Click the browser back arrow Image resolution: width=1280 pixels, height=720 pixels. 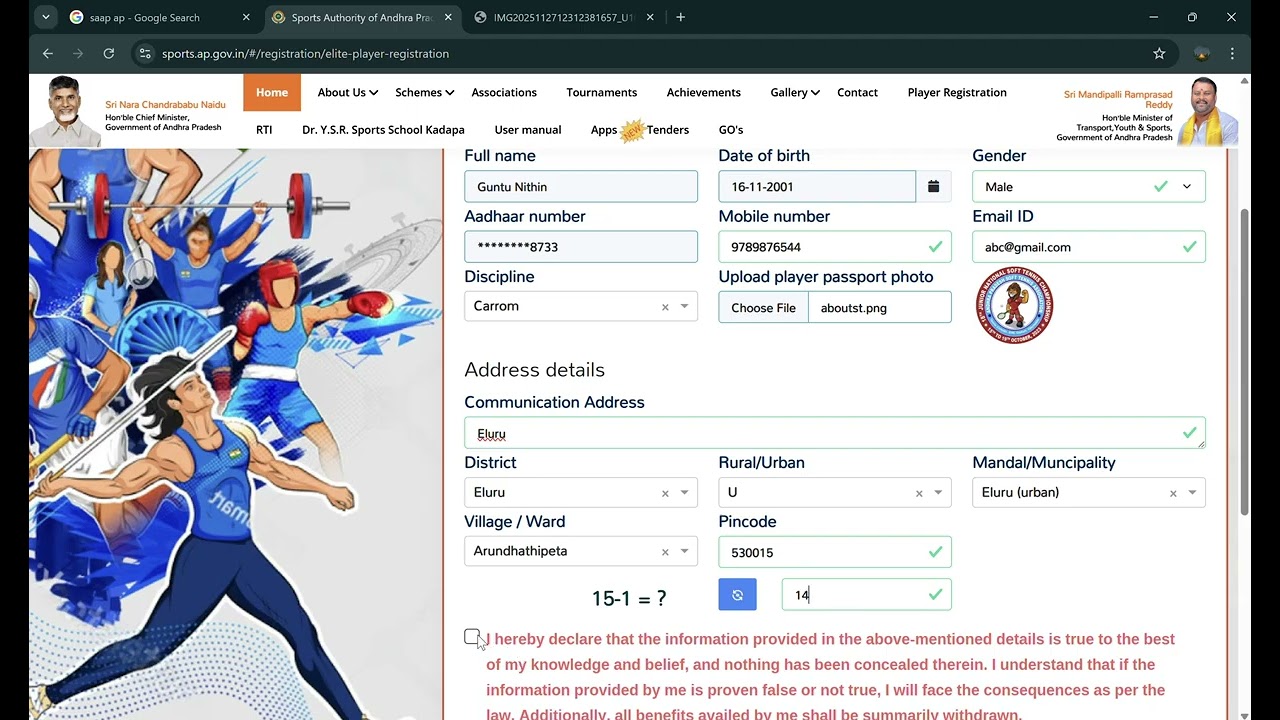pos(47,53)
